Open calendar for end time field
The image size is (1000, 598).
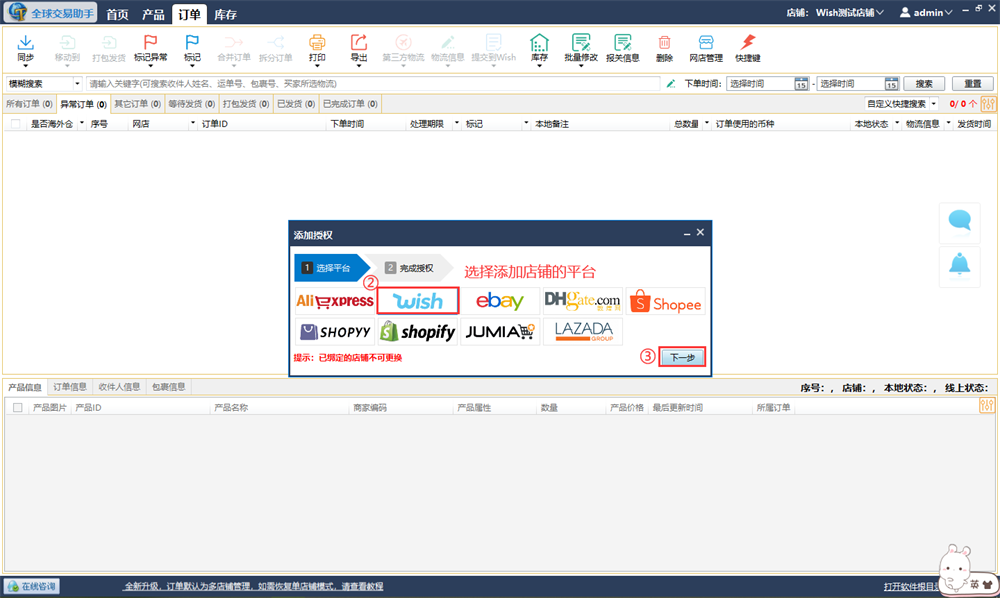point(891,84)
